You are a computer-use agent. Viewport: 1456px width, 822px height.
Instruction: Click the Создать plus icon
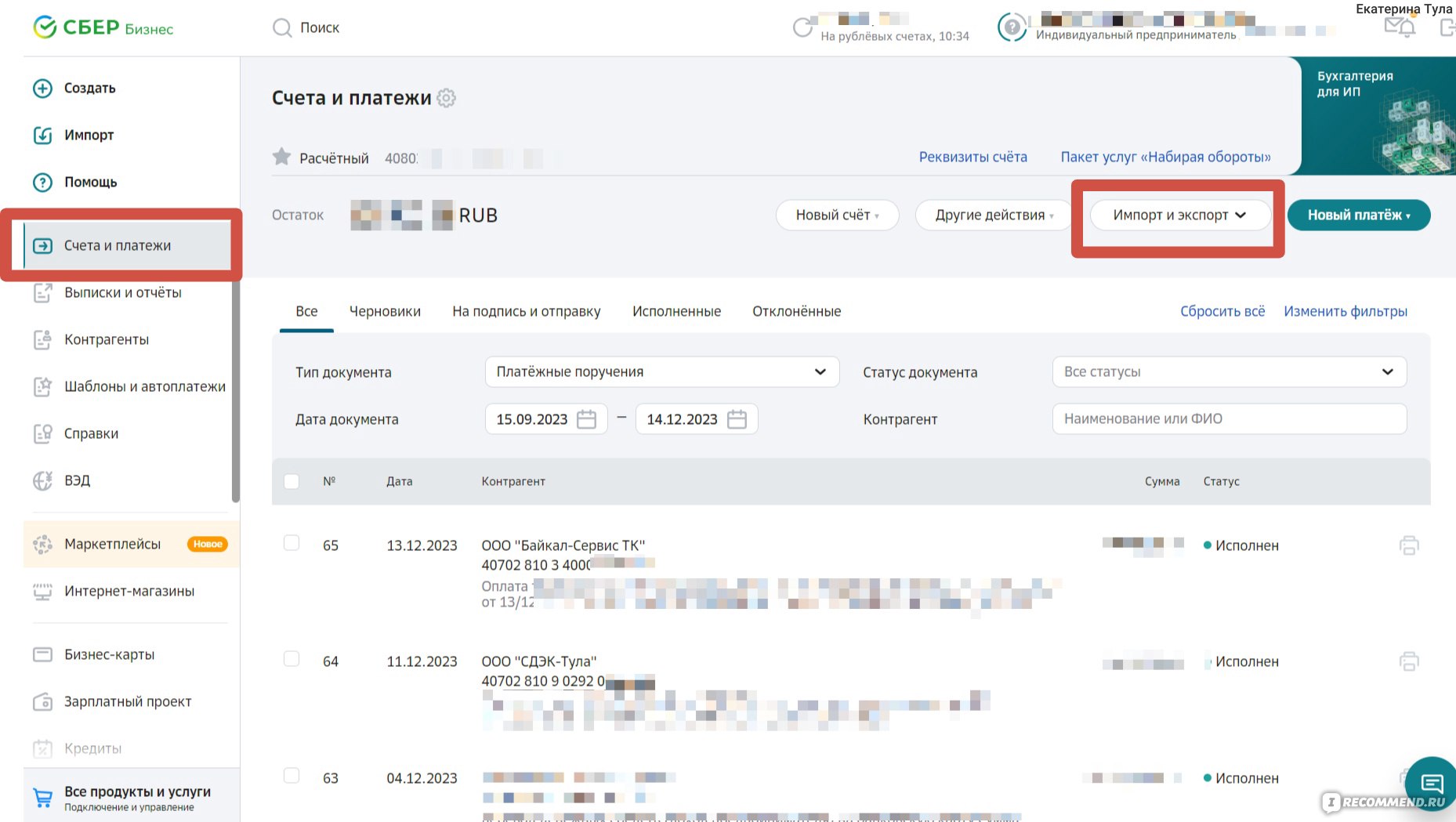tap(42, 88)
